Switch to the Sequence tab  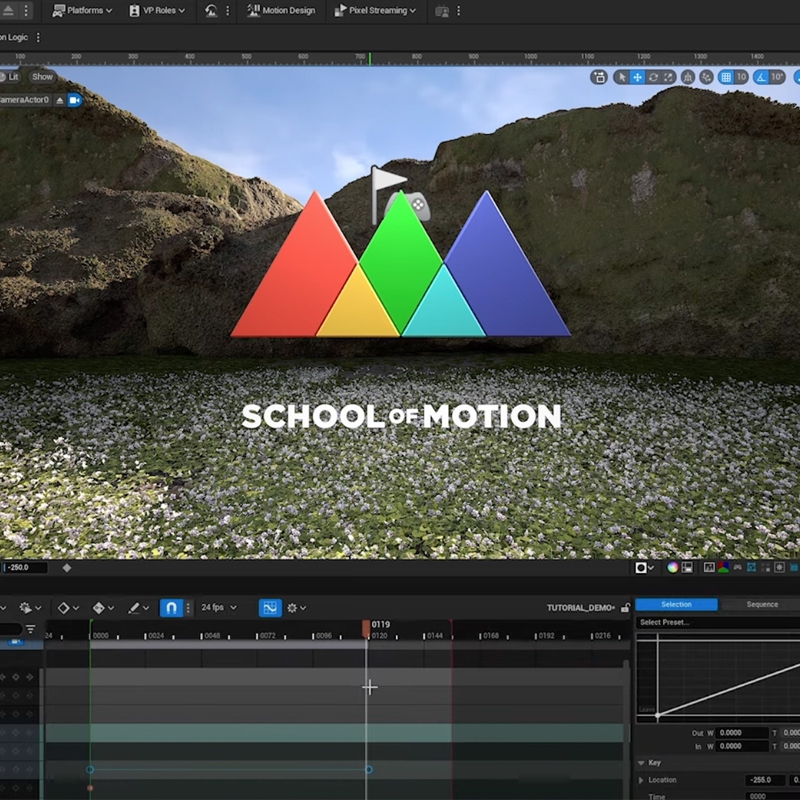click(x=762, y=605)
